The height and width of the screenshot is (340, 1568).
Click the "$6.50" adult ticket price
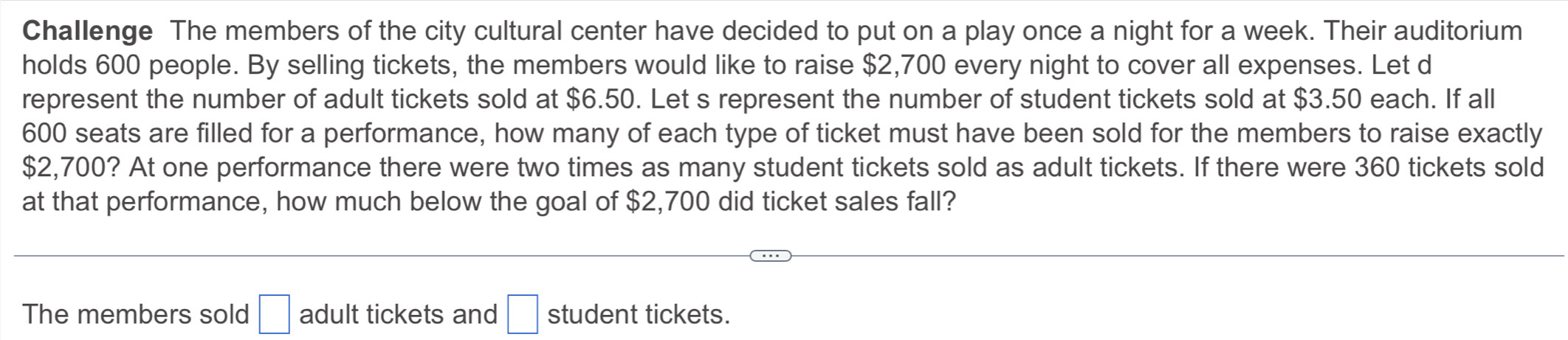click(601, 99)
